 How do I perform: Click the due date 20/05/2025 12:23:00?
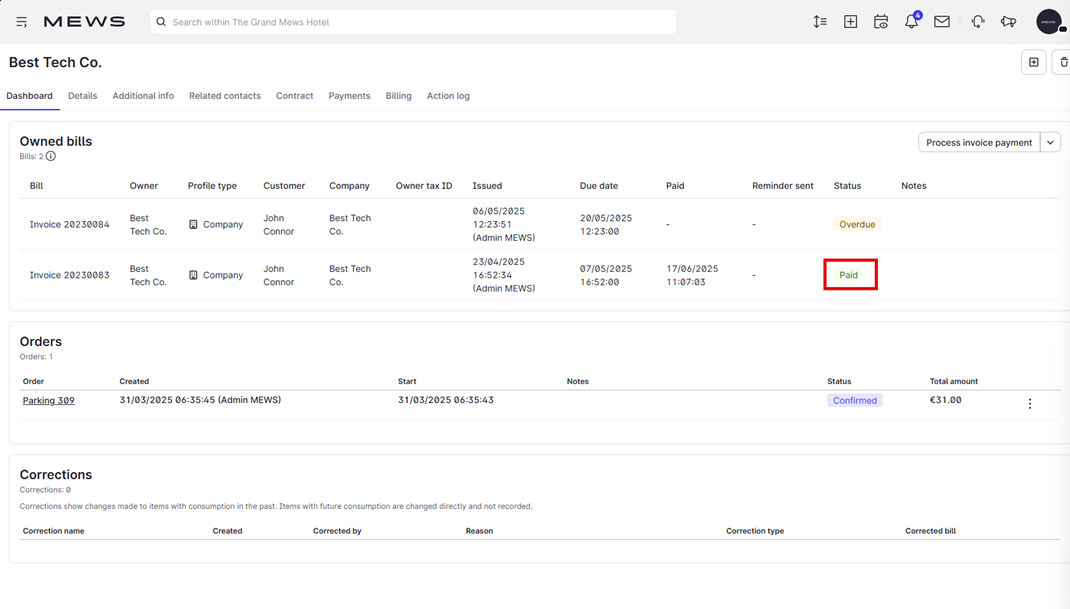pos(606,225)
